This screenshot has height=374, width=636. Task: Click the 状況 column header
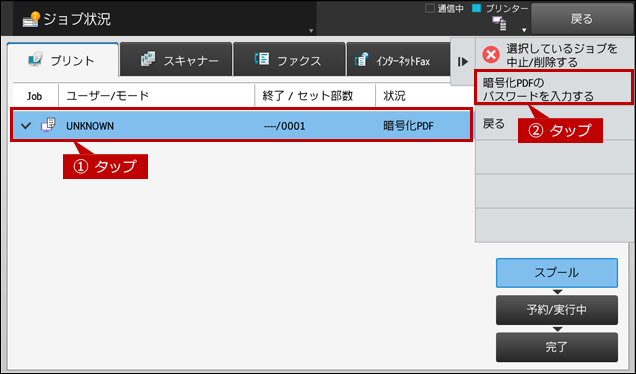pyautogui.click(x=394, y=96)
